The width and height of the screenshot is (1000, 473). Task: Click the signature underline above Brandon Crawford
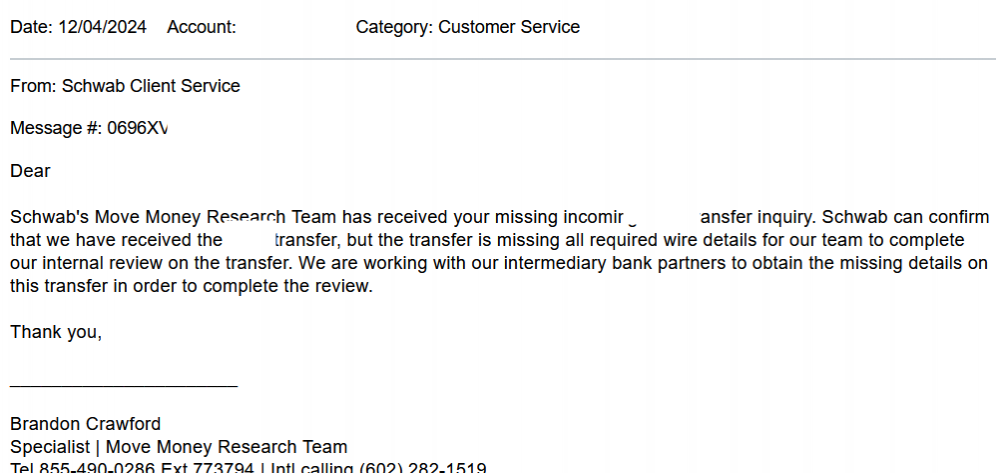(x=124, y=385)
